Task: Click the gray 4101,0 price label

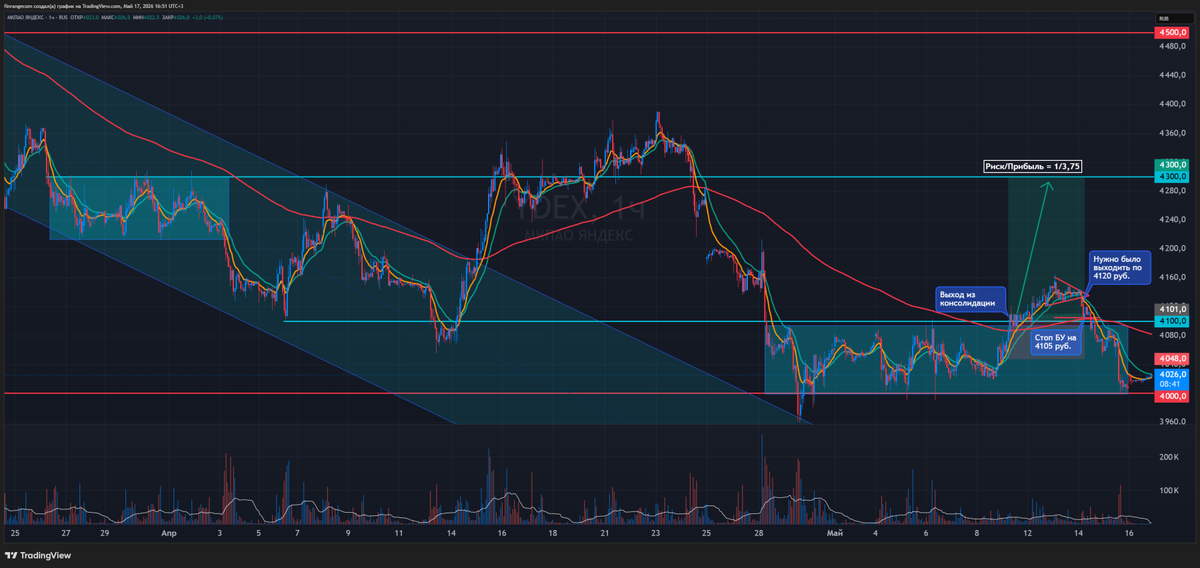Action: [1171, 309]
